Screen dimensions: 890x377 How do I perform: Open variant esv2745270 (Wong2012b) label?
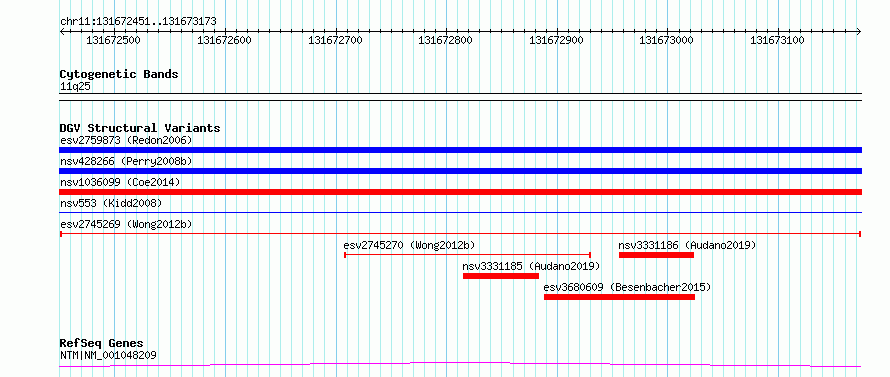click(x=409, y=245)
